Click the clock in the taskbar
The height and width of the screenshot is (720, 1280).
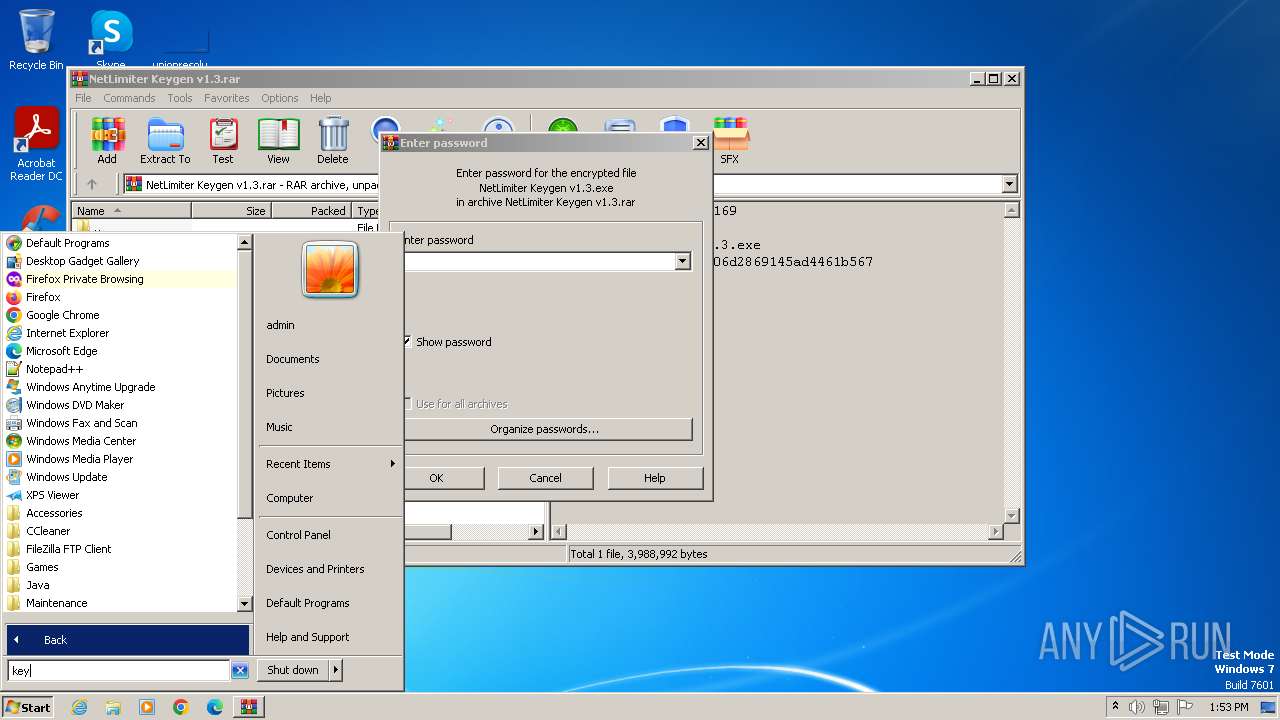pos(1228,707)
